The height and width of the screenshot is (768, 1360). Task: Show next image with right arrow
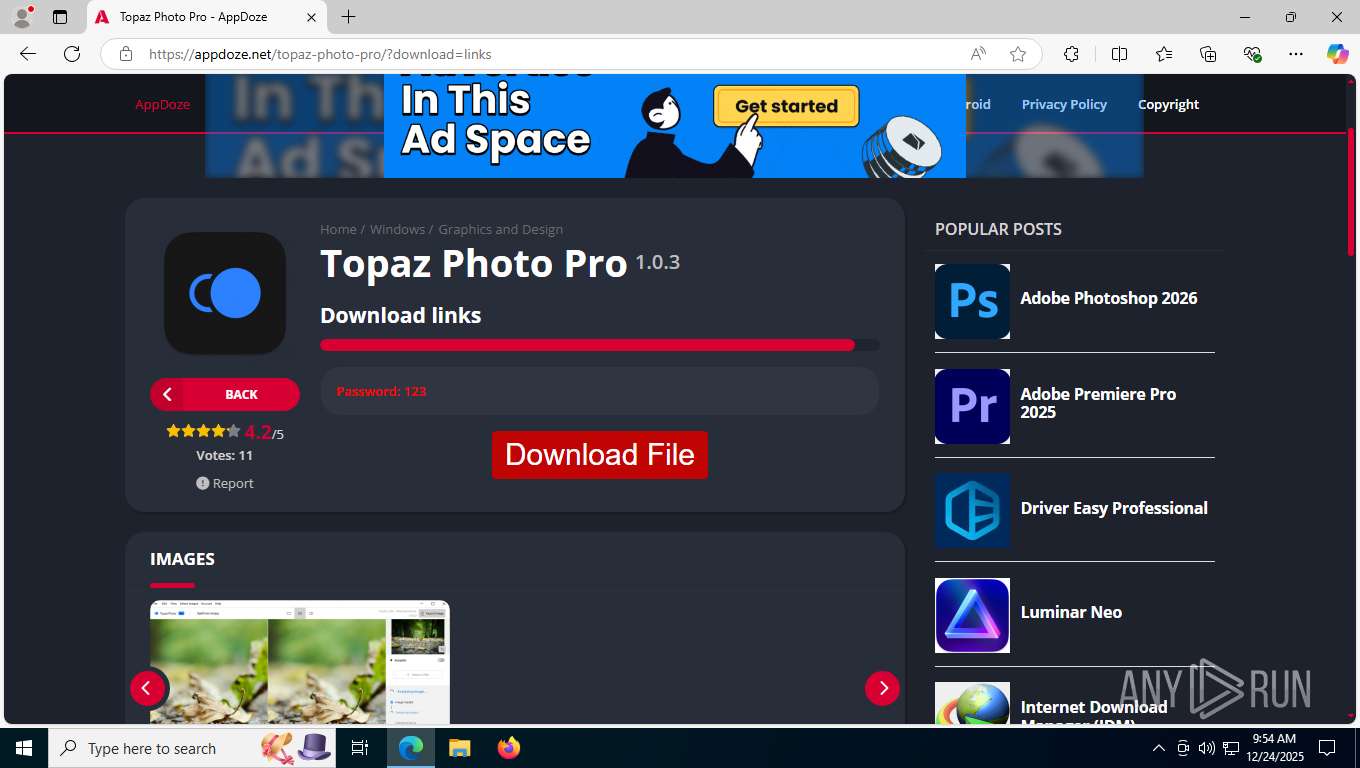(x=882, y=688)
